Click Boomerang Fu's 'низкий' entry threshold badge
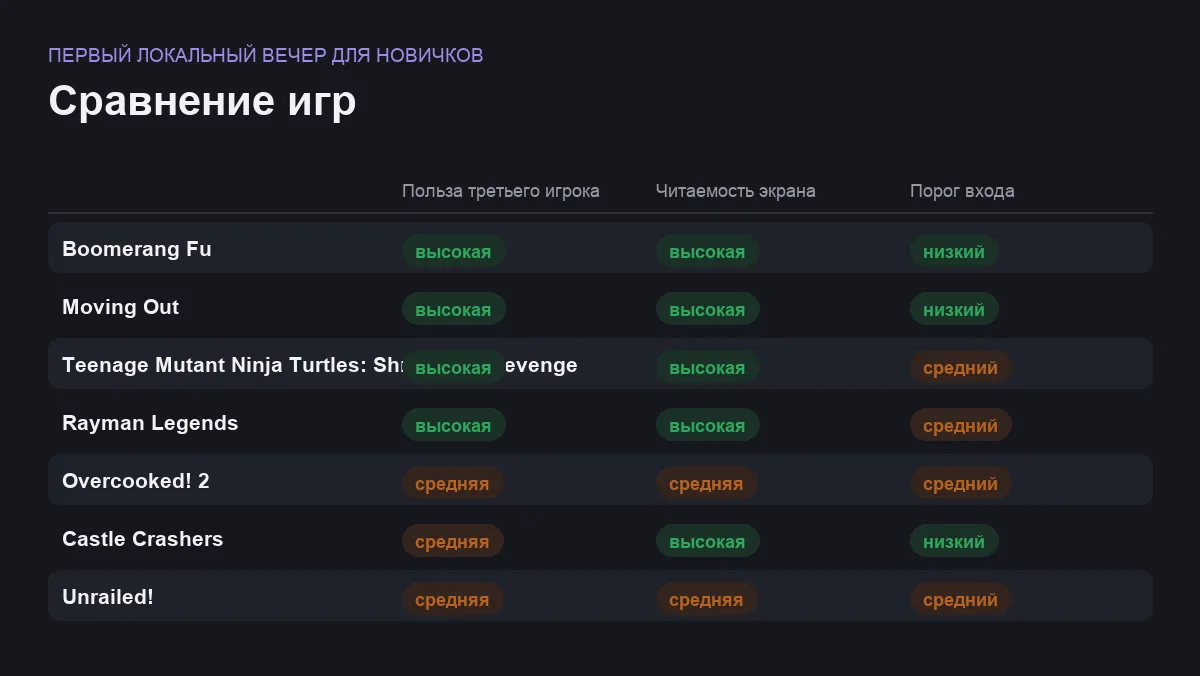 click(954, 251)
